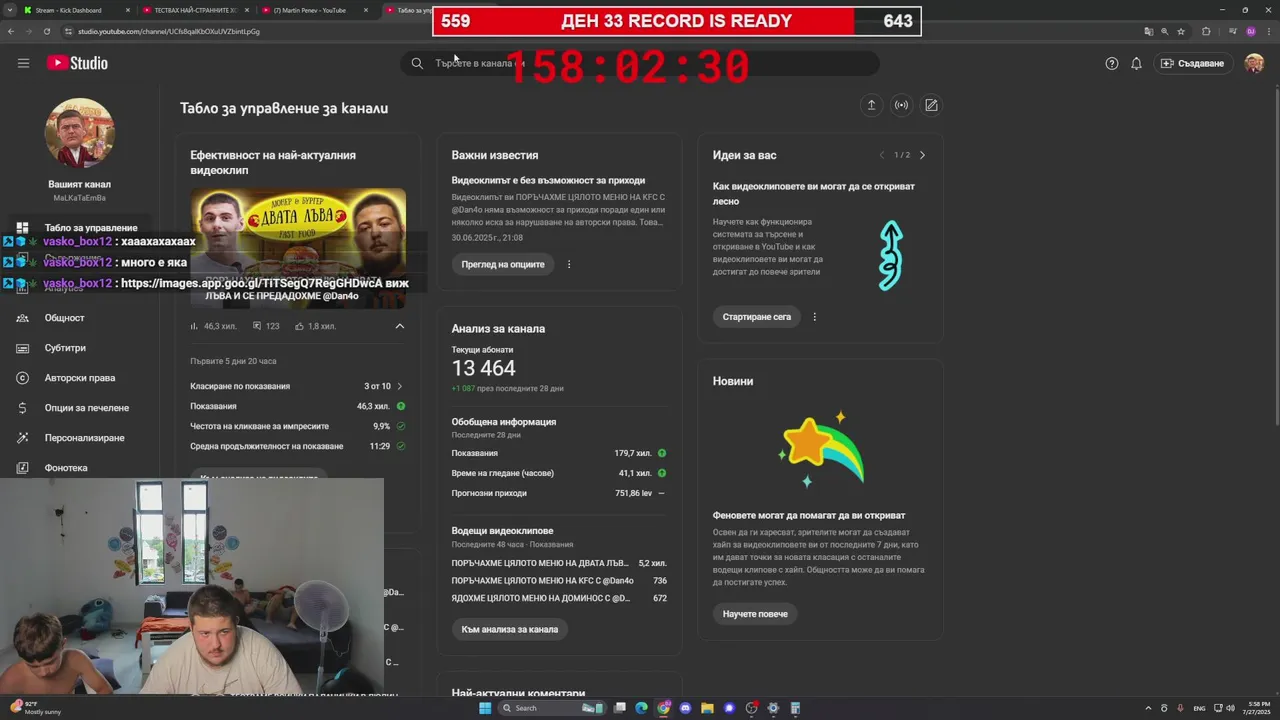
Task: Expand the Класиране по показвания row arrow
Action: point(400,386)
